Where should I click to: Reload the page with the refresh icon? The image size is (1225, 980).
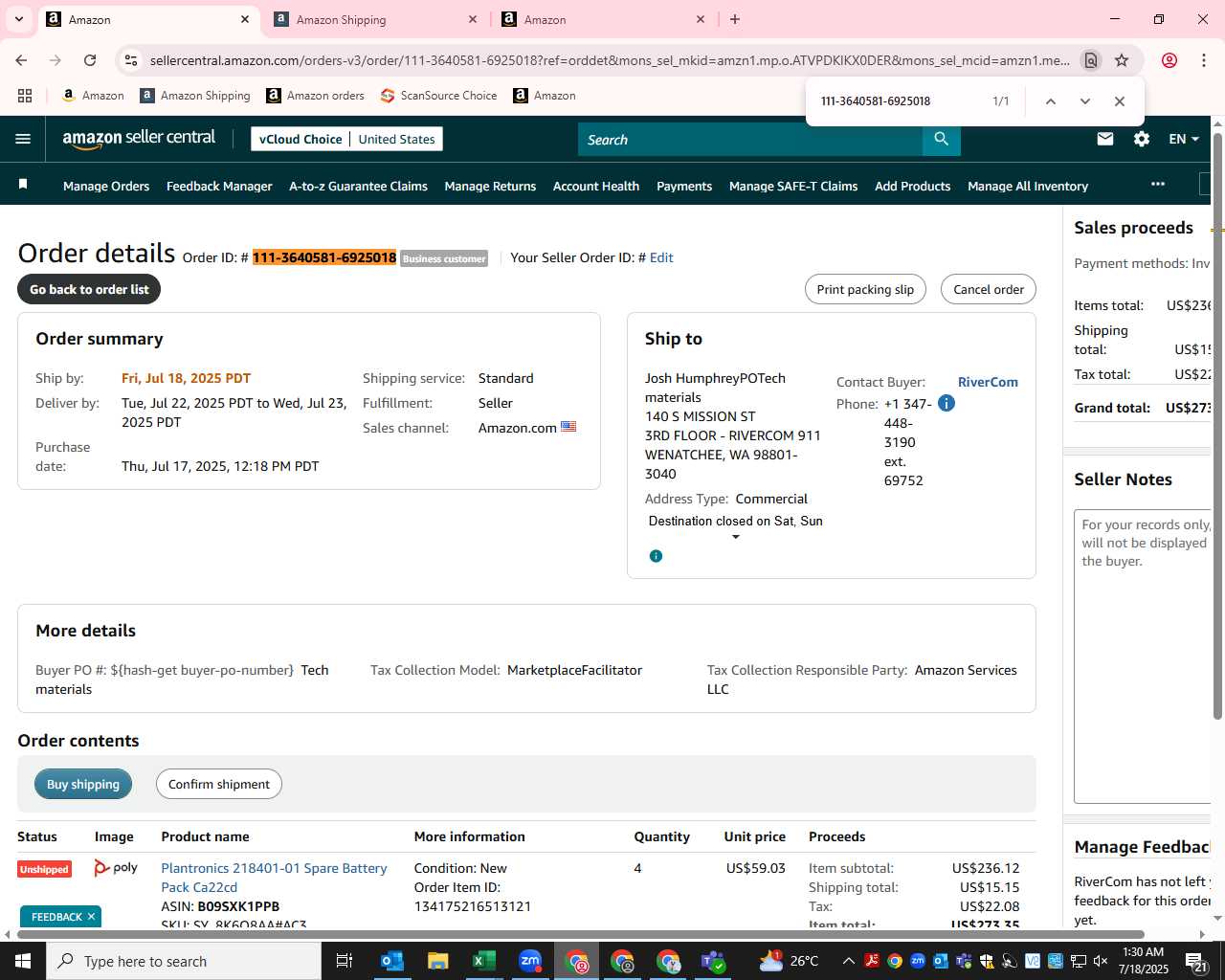pos(90,60)
